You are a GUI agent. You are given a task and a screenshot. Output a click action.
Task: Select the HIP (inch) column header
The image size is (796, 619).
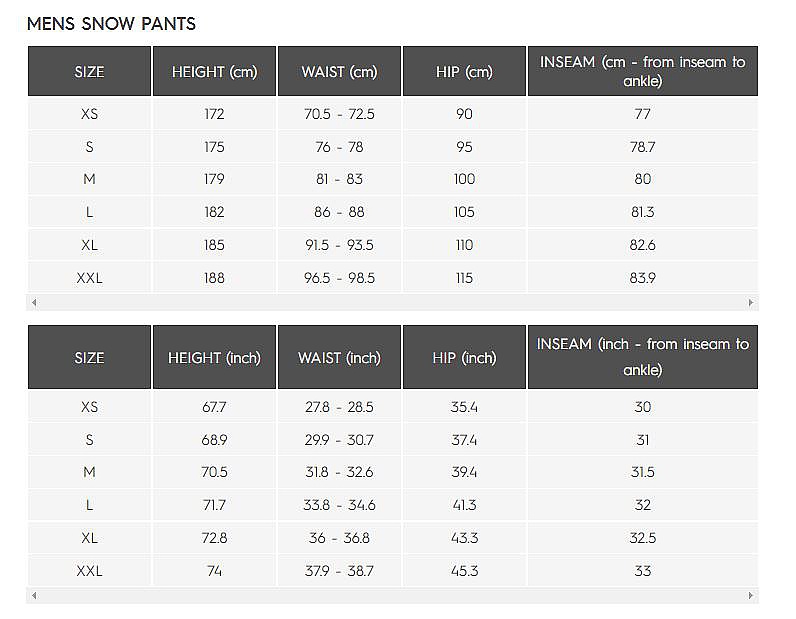[x=464, y=357]
